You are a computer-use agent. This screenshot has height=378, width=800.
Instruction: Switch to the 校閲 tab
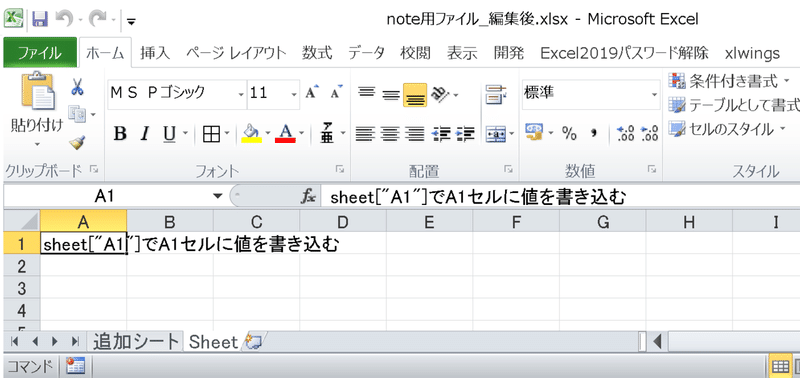(x=415, y=53)
